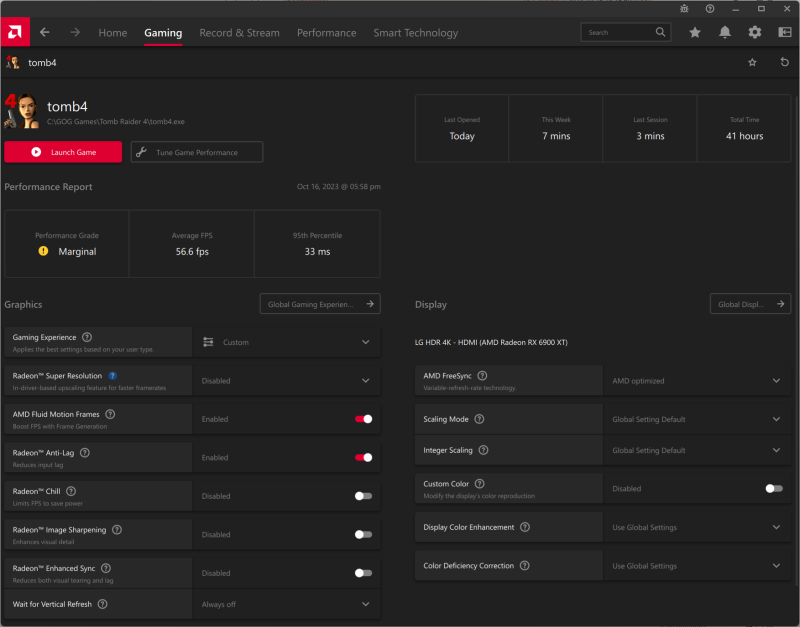Click help icon for Radeon Anti-Lag
Screen dimensions: 800x627
pos(85,453)
